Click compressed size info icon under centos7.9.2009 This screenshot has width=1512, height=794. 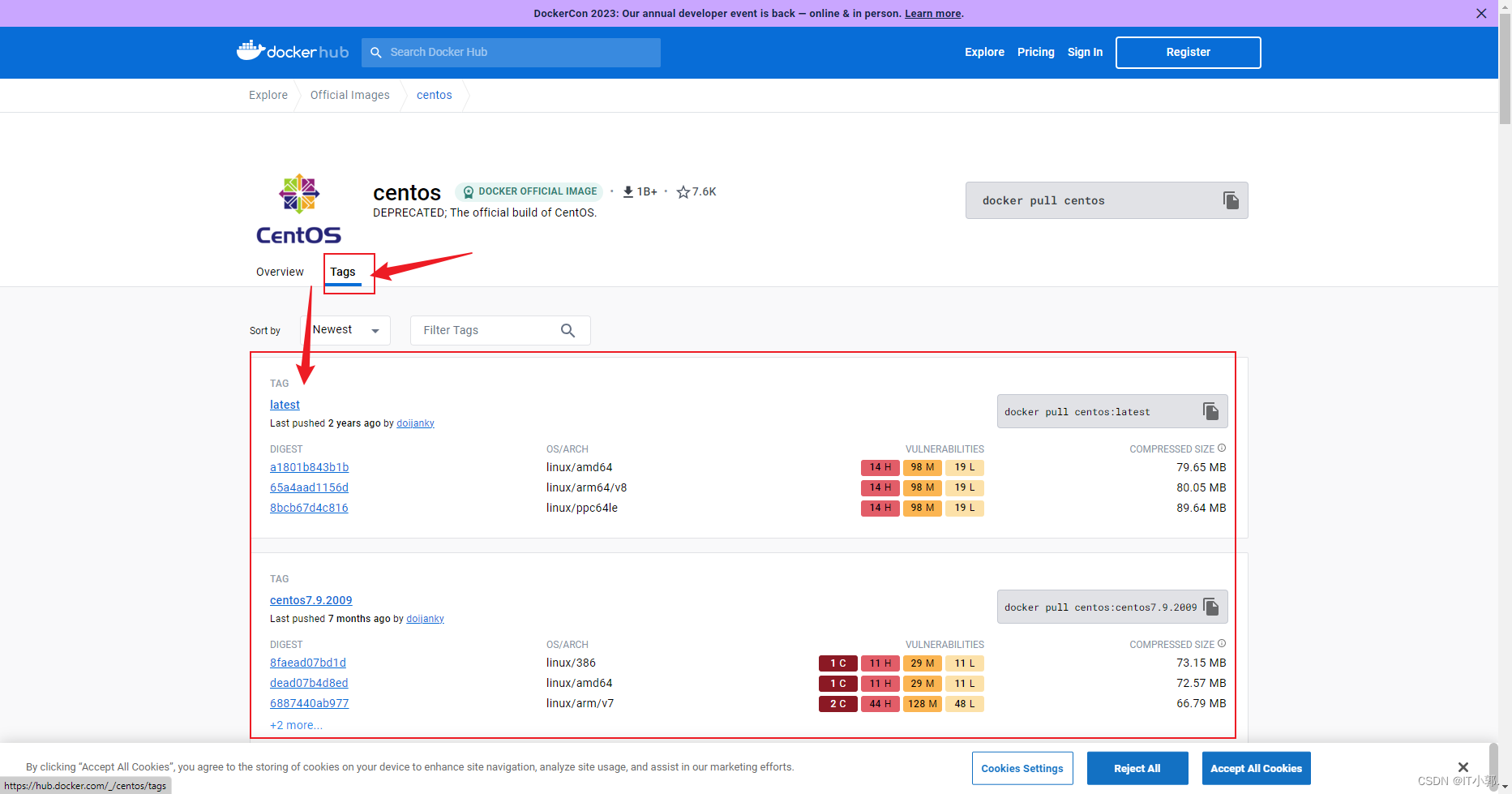click(1222, 643)
